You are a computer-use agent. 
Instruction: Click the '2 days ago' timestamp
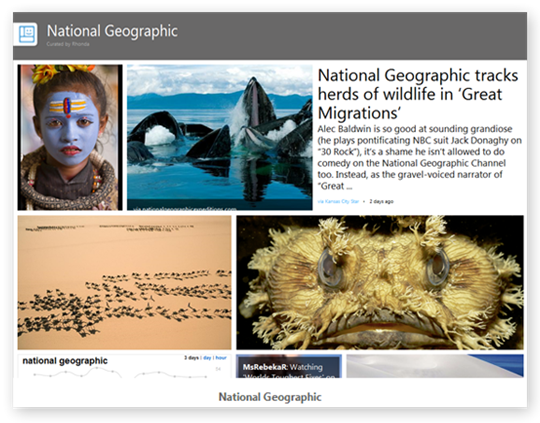click(381, 201)
